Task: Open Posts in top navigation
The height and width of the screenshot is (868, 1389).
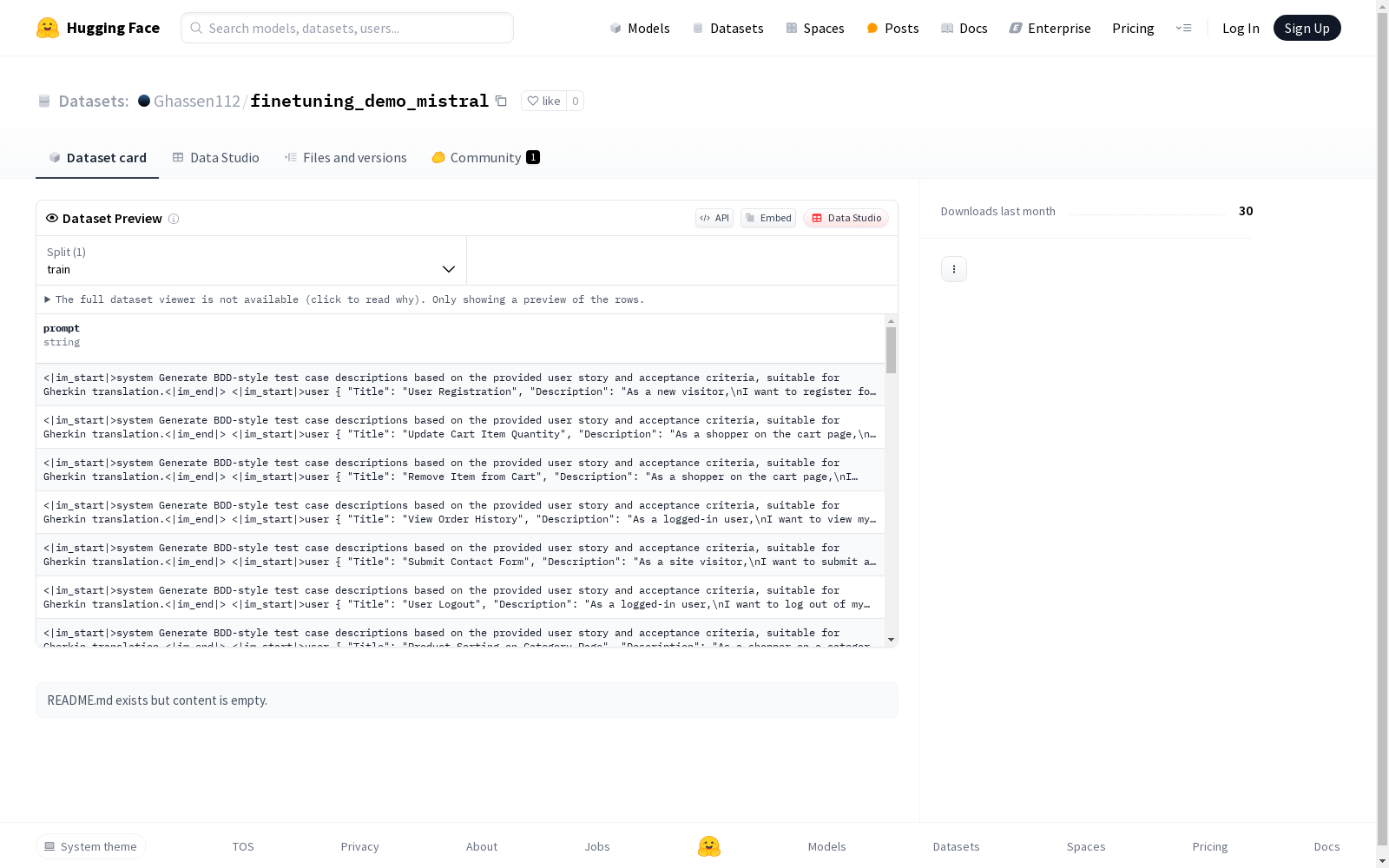Action: (892, 28)
